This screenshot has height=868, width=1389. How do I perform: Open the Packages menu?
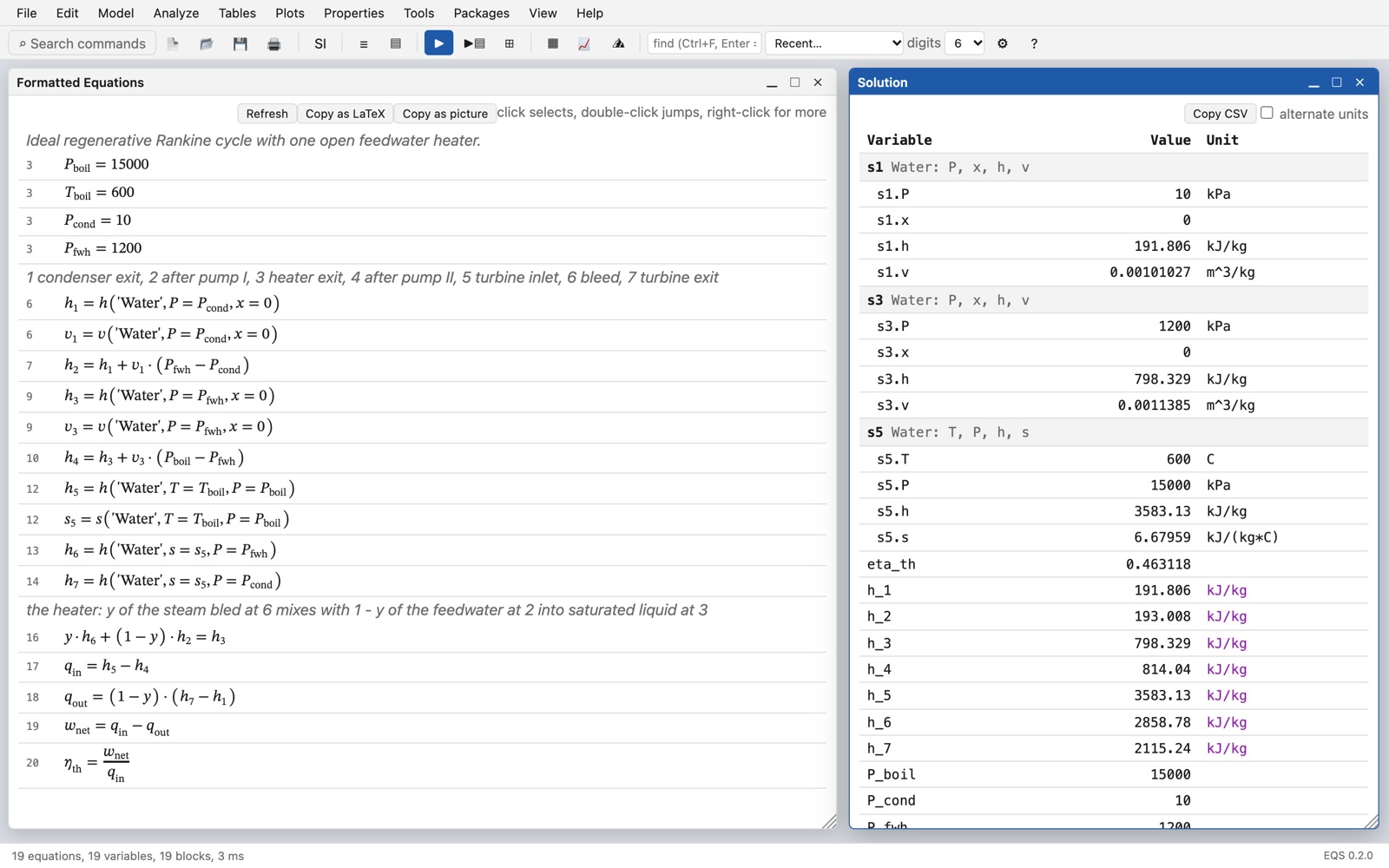click(x=481, y=13)
